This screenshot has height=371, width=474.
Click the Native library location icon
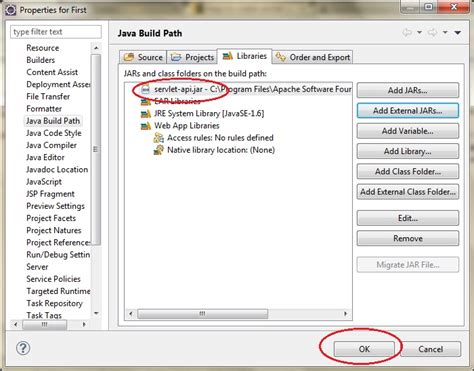coord(159,150)
